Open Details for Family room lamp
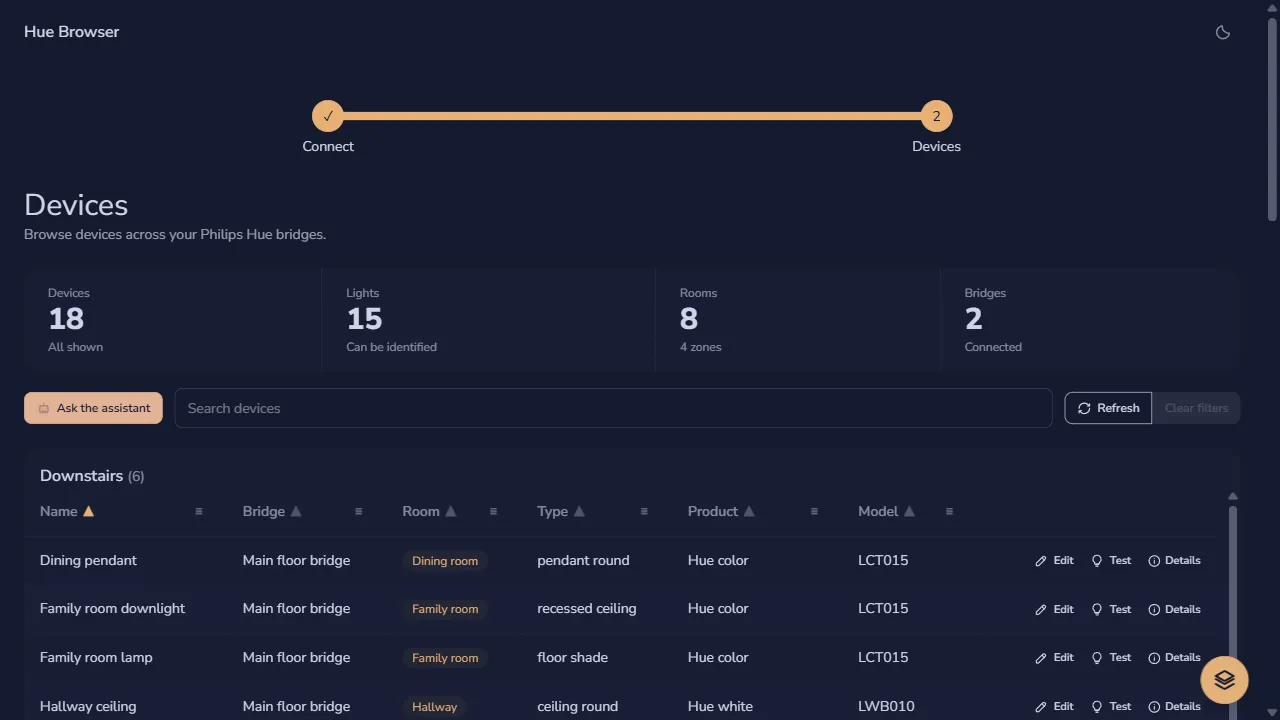 click(1174, 657)
